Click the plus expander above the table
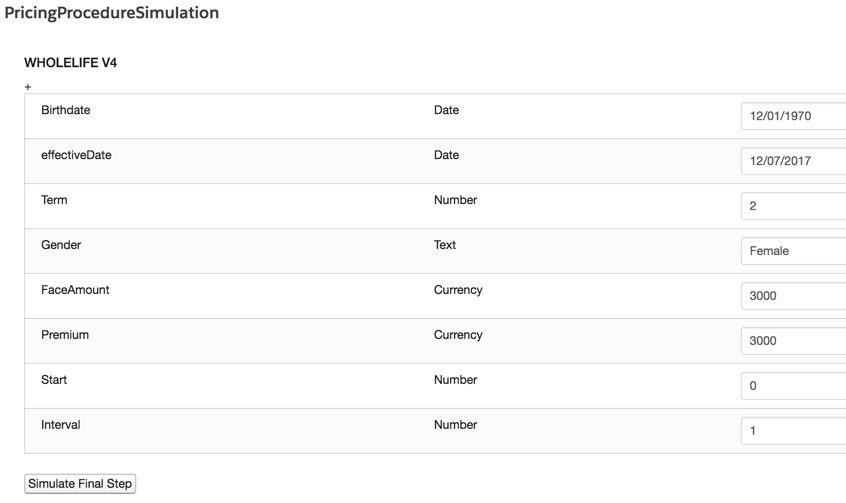The image size is (846, 503). (28, 87)
